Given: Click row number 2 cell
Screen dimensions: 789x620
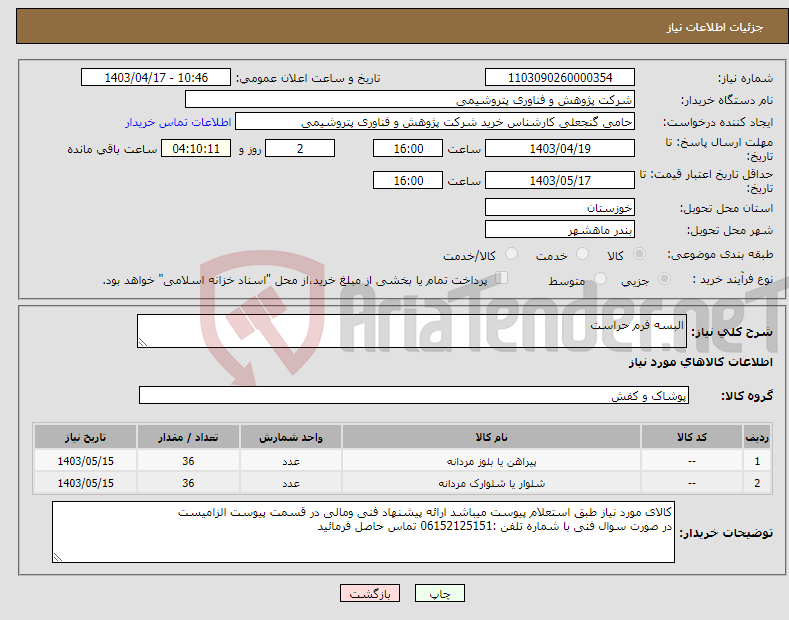Looking at the screenshot, I should pos(757,483).
